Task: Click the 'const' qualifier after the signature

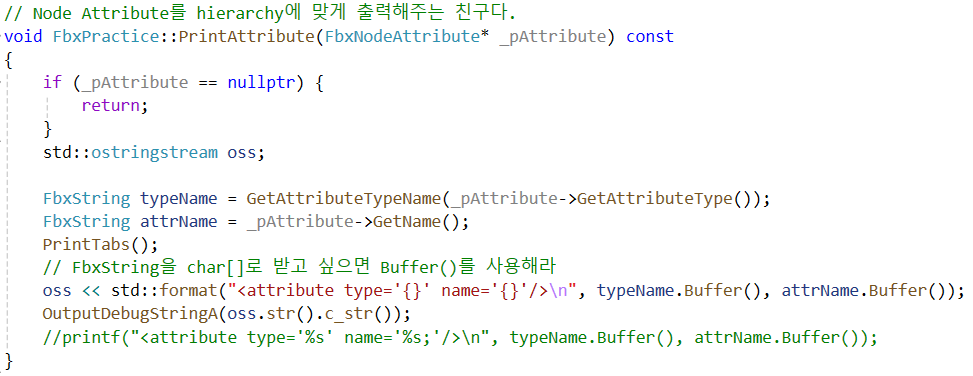Action: 650,37
